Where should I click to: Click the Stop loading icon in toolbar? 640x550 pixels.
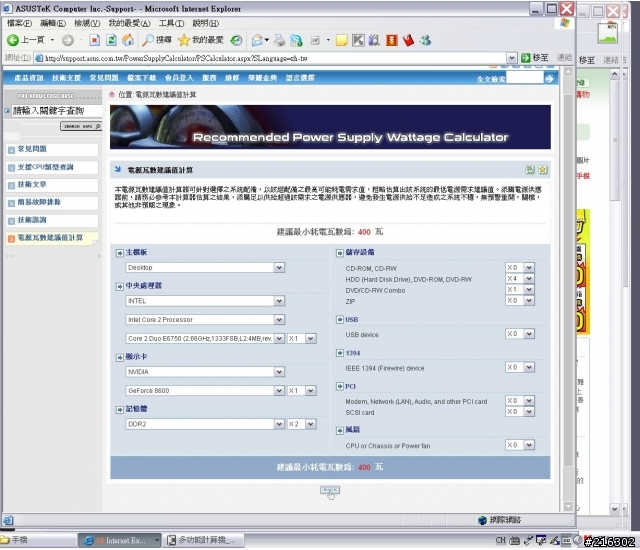click(x=94, y=40)
